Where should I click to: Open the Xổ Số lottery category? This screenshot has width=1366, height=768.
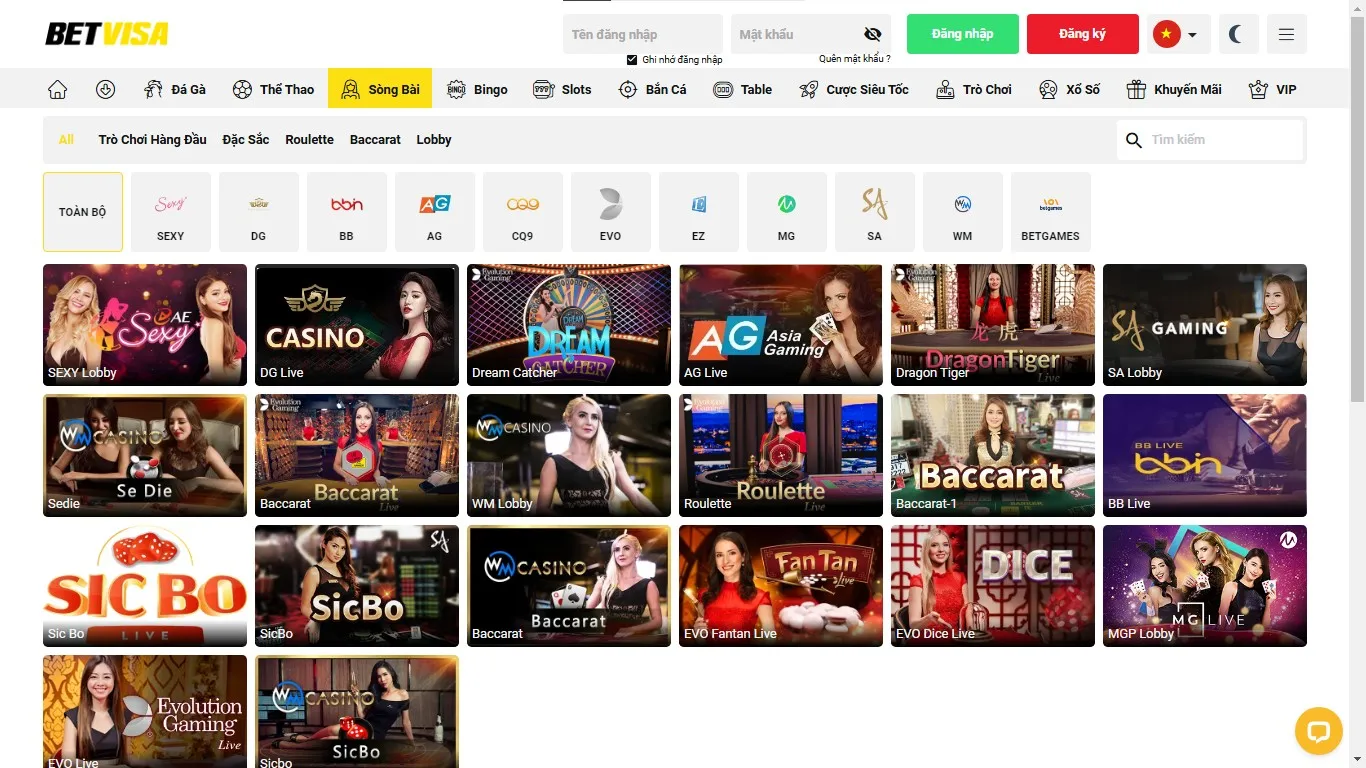pos(1070,89)
